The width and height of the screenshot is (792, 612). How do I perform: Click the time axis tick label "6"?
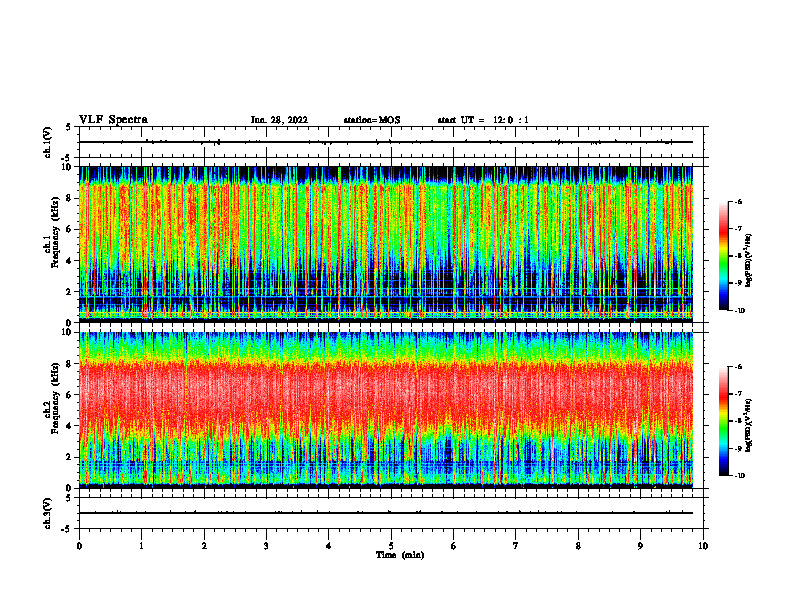tap(453, 546)
